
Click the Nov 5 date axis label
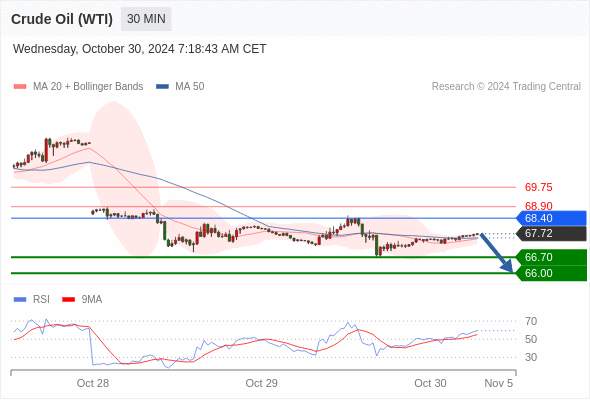pos(499,383)
